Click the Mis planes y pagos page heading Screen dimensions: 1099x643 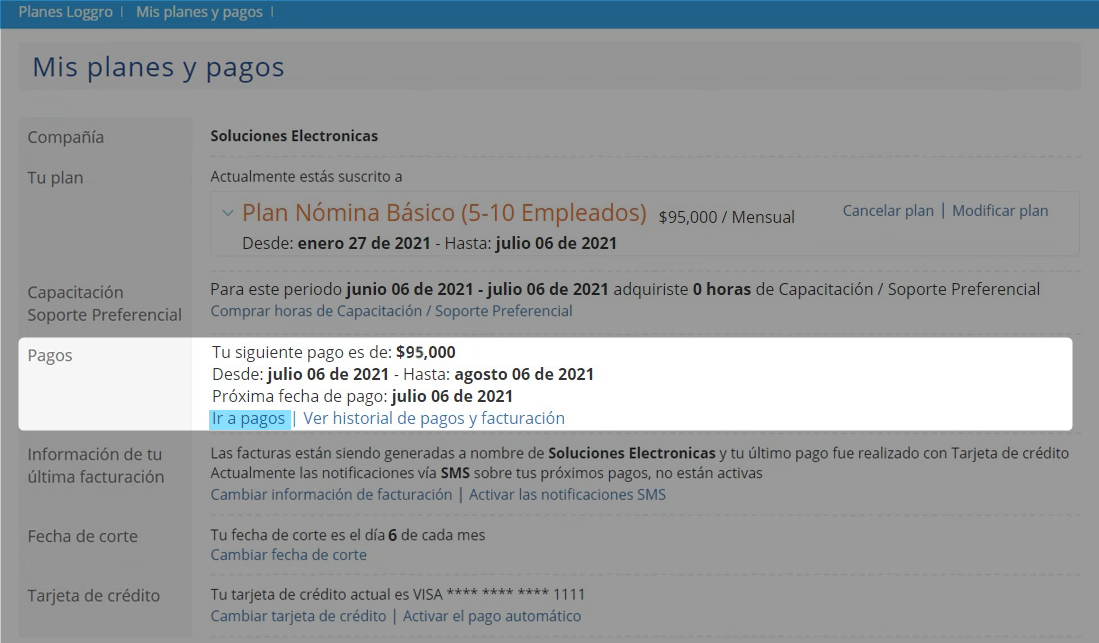158,67
